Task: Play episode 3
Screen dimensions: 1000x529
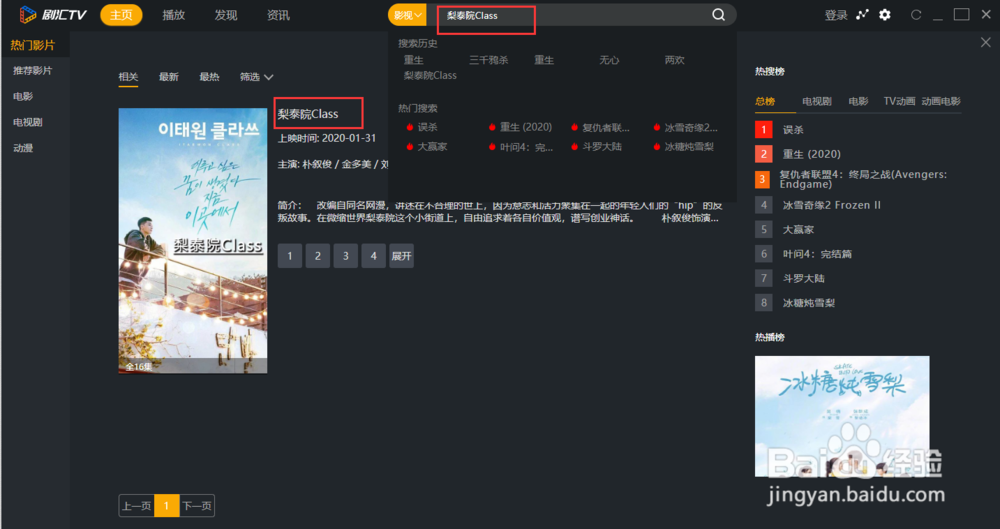Action: pos(346,256)
